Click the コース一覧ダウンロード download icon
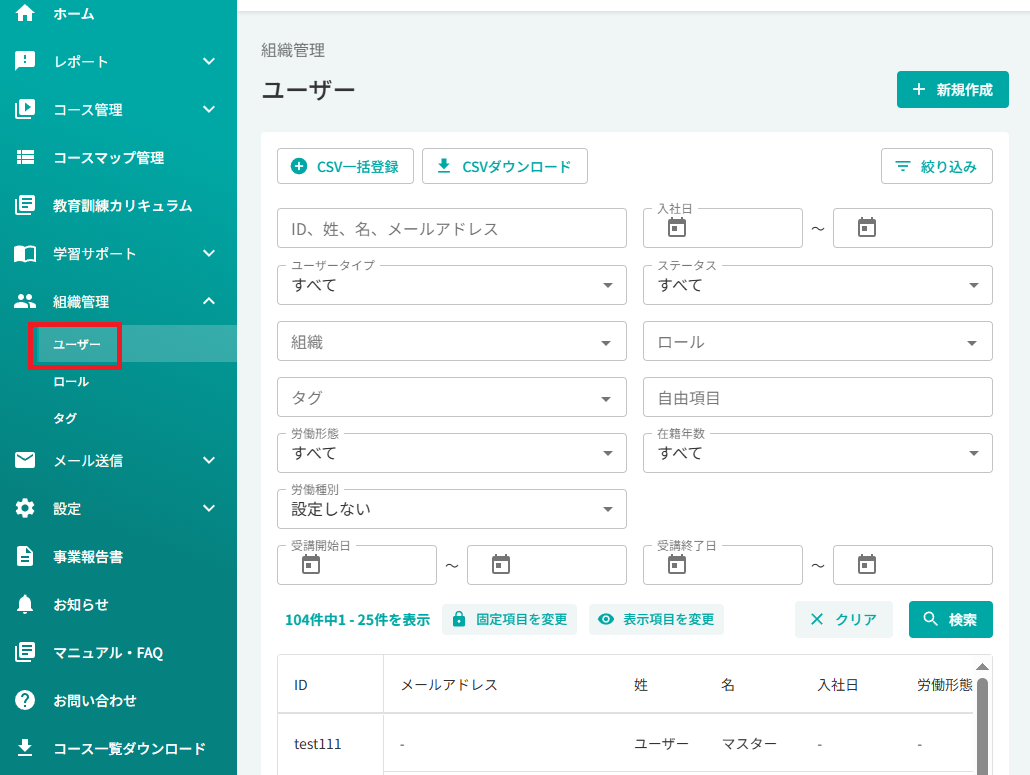This screenshot has width=1030, height=775. click(x=25, y=747)
